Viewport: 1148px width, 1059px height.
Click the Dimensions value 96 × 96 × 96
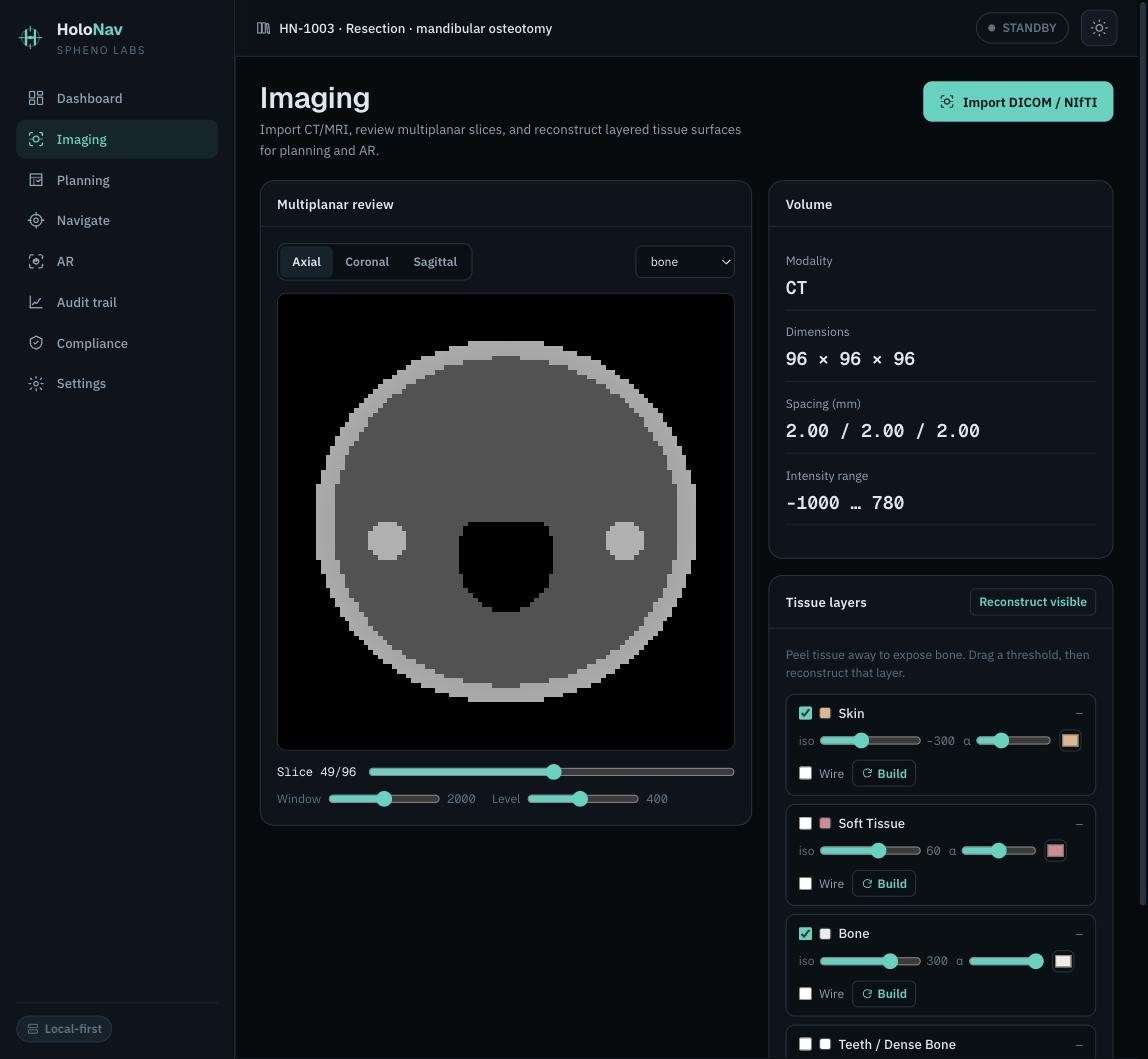pyautogui.click(x=850, y=359)
